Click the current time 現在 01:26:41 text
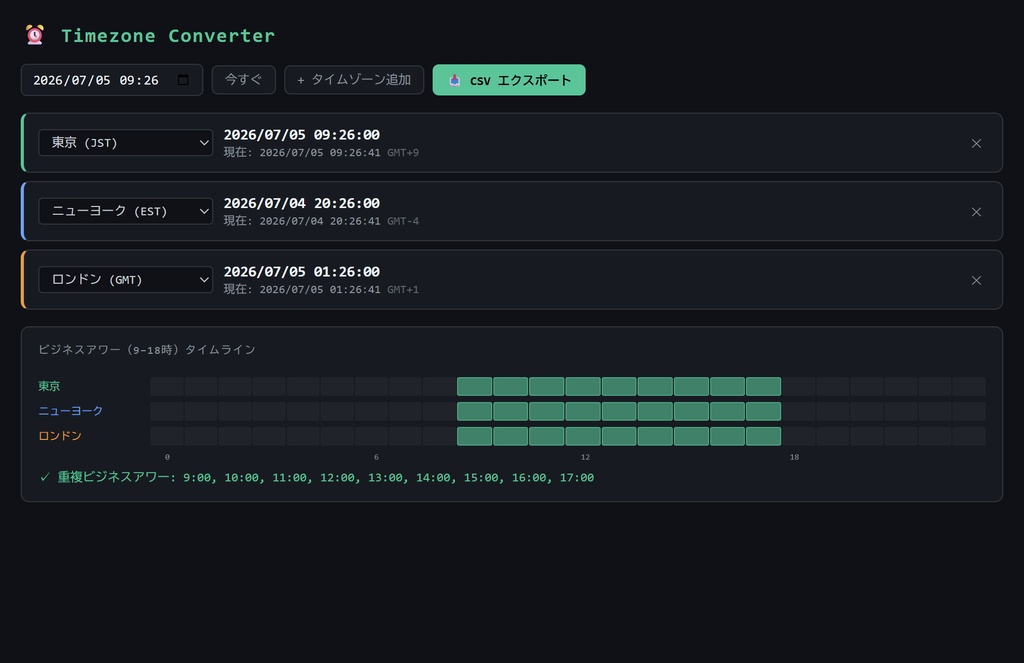Image resolution: width=1024 pixels, height=663 pixels. click(x=302, y=289)
